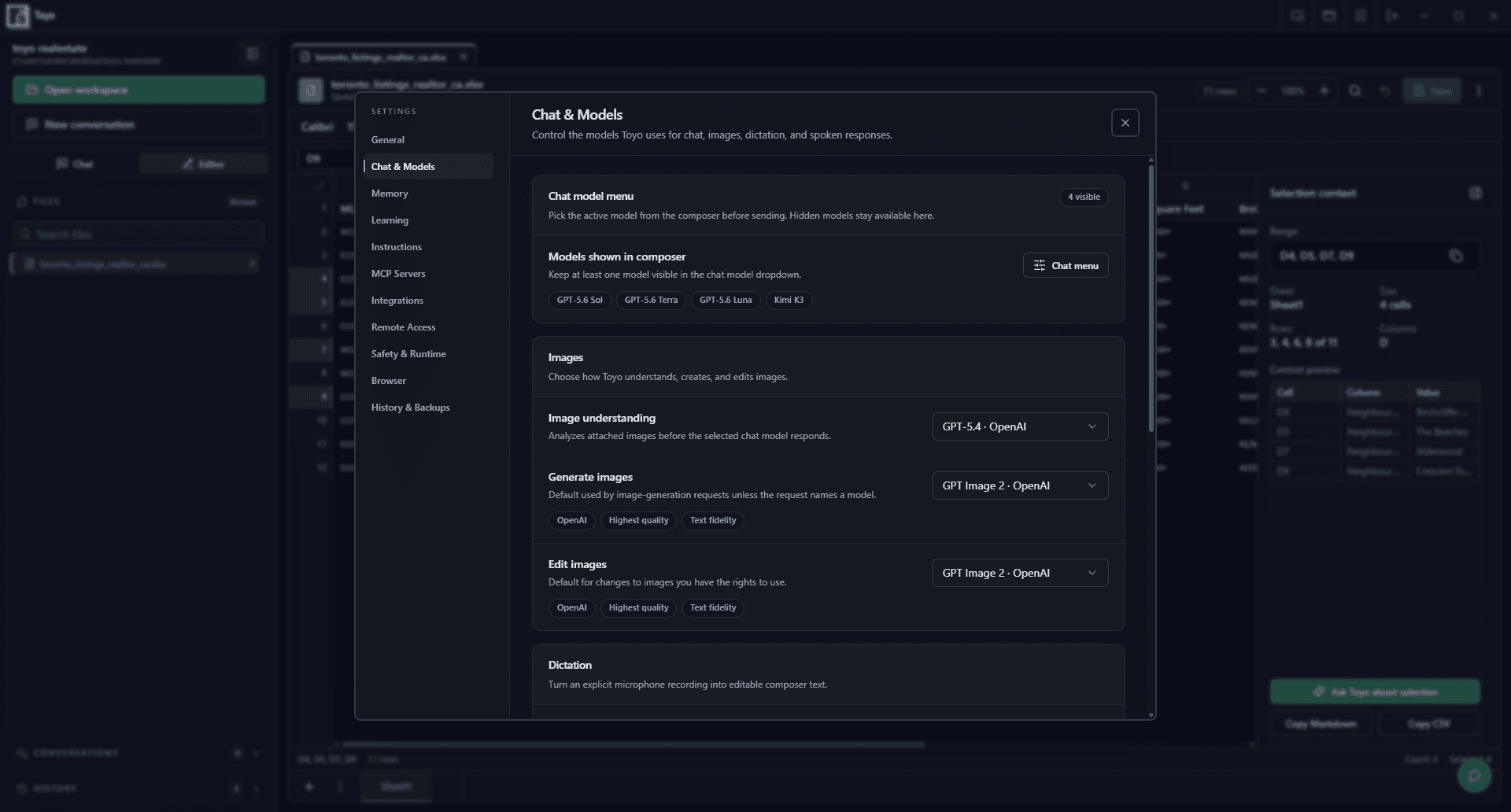Click the Search files field in background
This screenshot has width=1511, height=812.
[139, 234]
